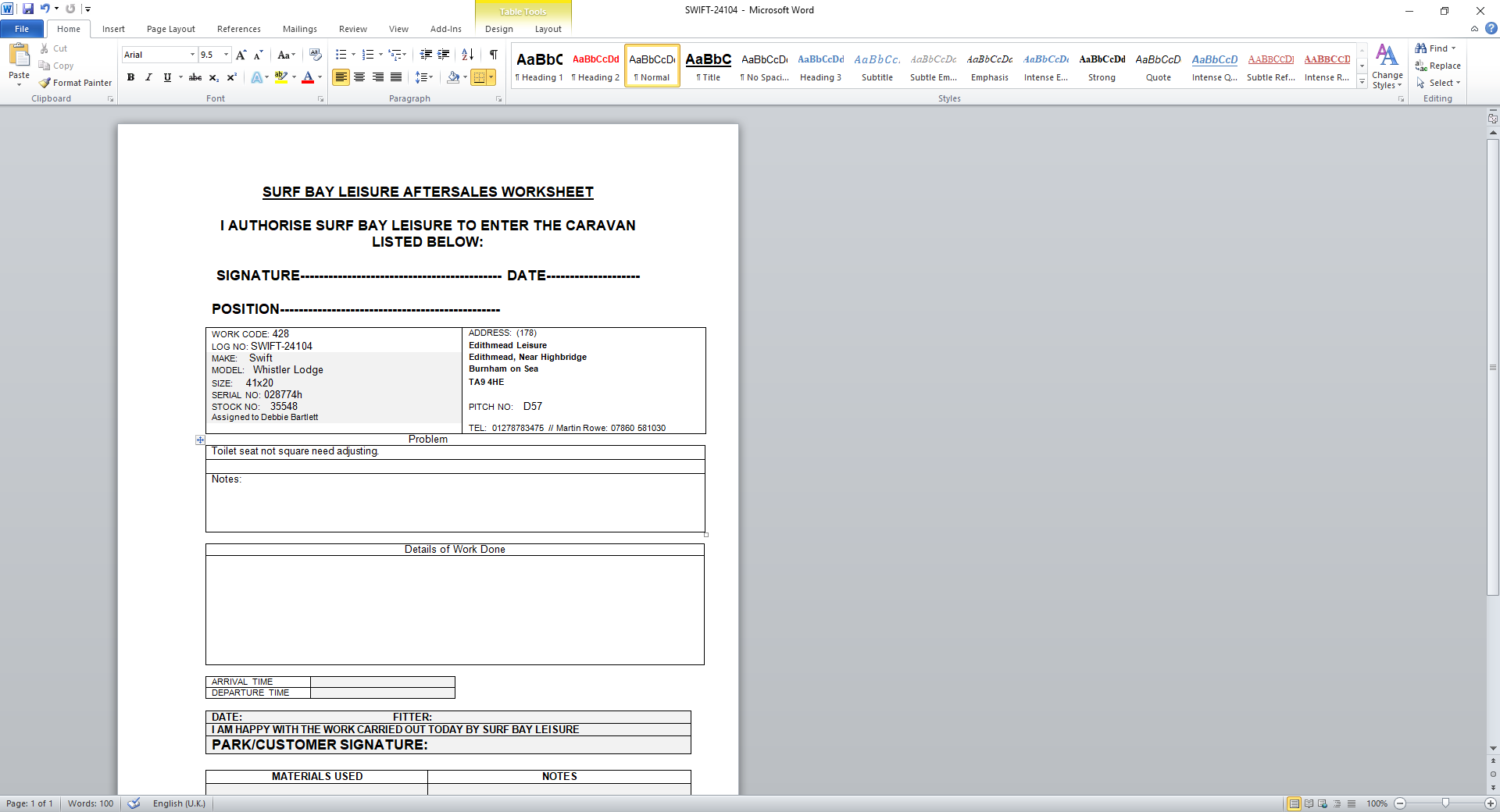The height and width of the screenshot is (812, 1500).
Task: Grow the font size
Action: point(241,55)
